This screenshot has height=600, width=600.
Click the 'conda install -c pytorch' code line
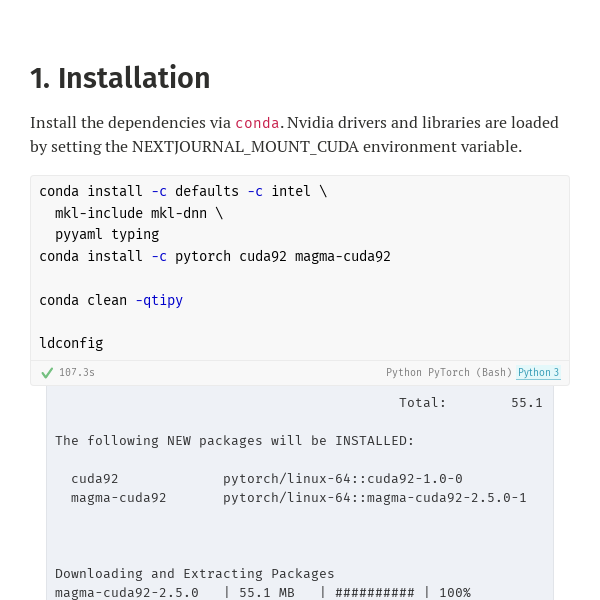click(215, 256)
